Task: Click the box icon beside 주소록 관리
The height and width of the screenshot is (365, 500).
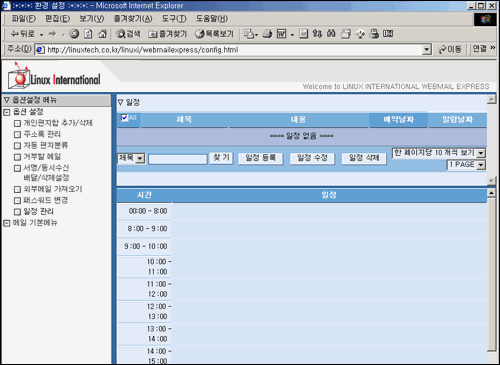Action: click(17, 135)
